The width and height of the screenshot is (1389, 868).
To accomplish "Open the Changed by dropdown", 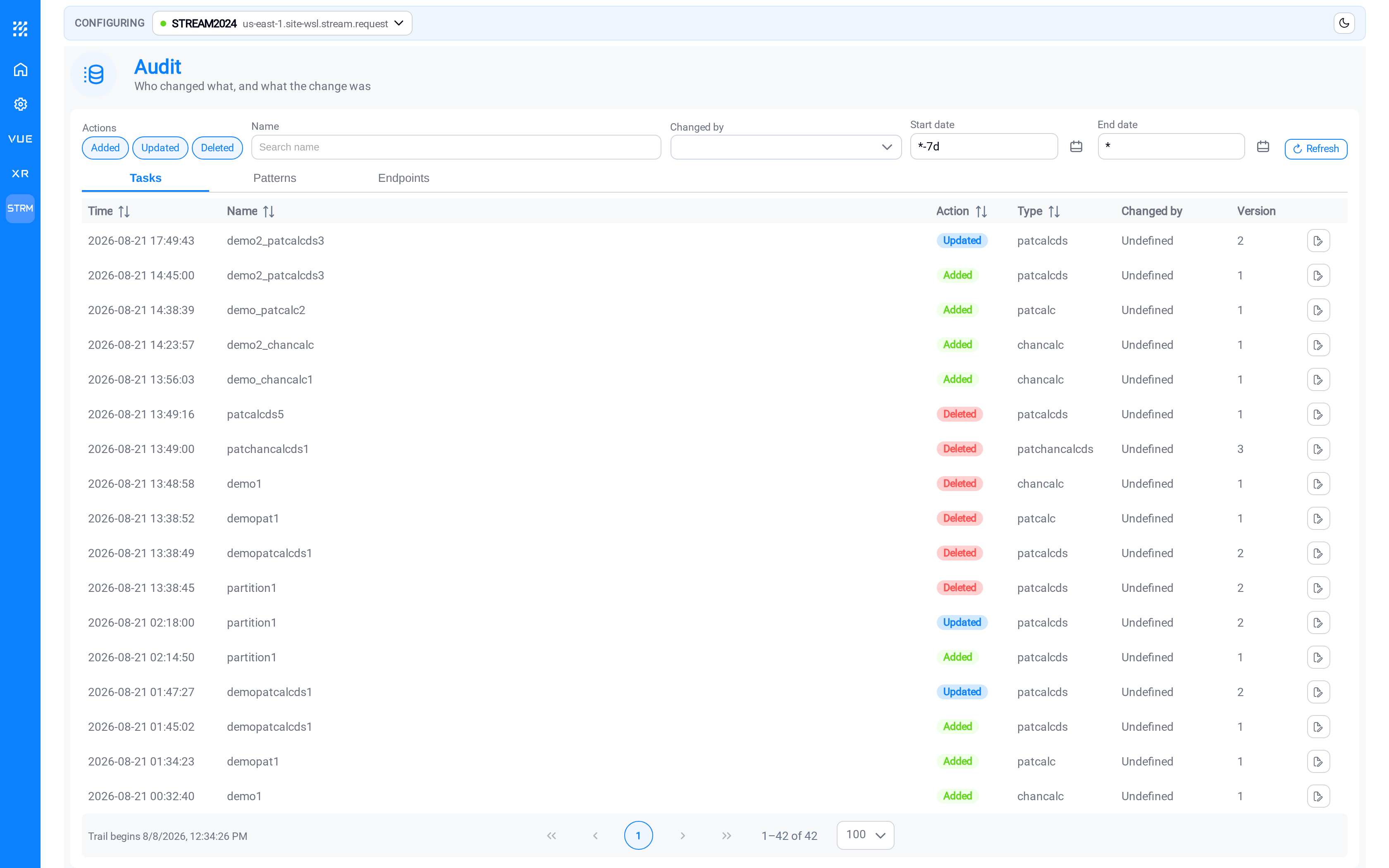I will point(786,148).
